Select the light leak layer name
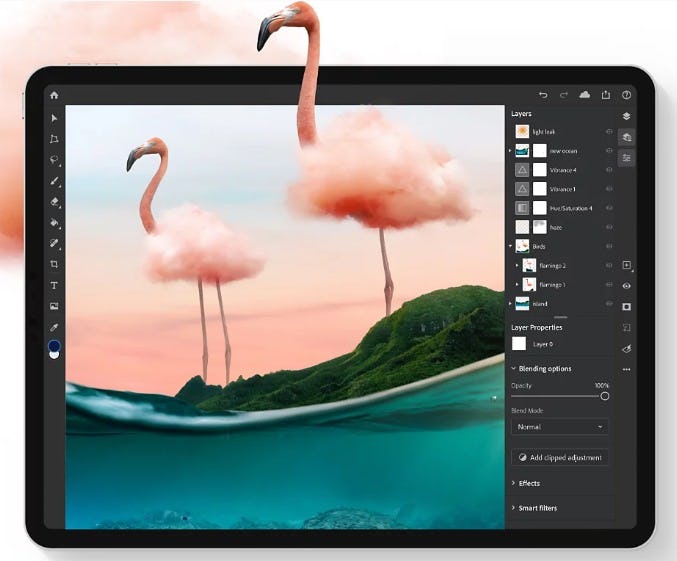 544,132
